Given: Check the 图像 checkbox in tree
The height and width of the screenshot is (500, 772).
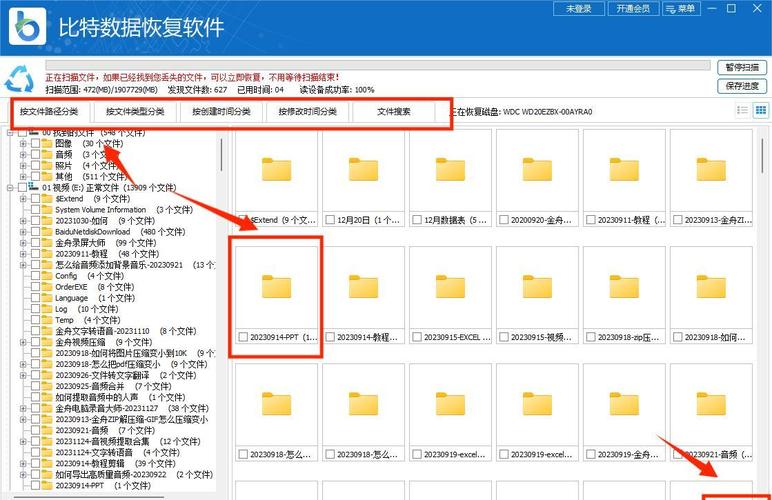Looking at the screenshot, I should coord(35,143).
